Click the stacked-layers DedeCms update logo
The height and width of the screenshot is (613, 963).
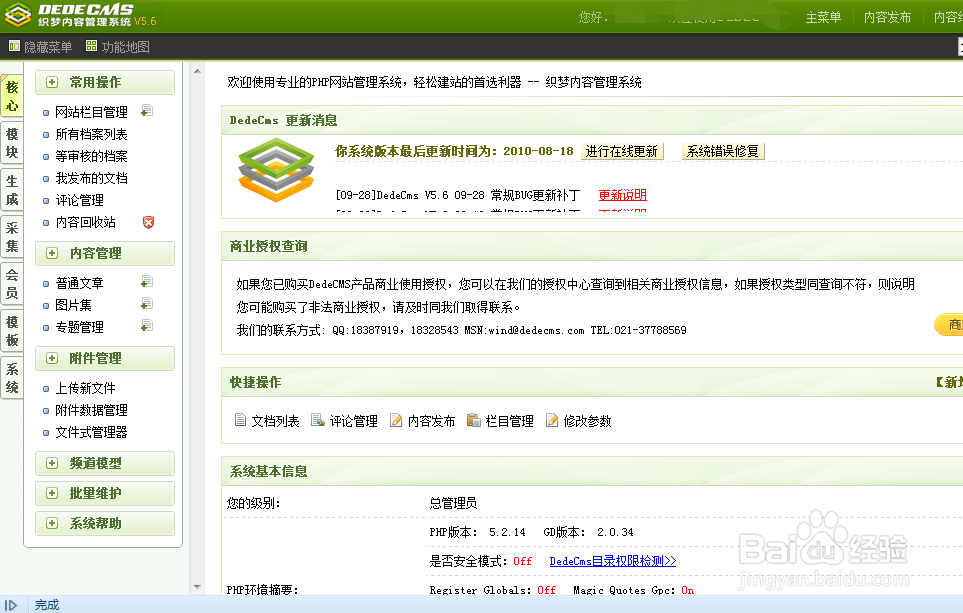point(276,170)
